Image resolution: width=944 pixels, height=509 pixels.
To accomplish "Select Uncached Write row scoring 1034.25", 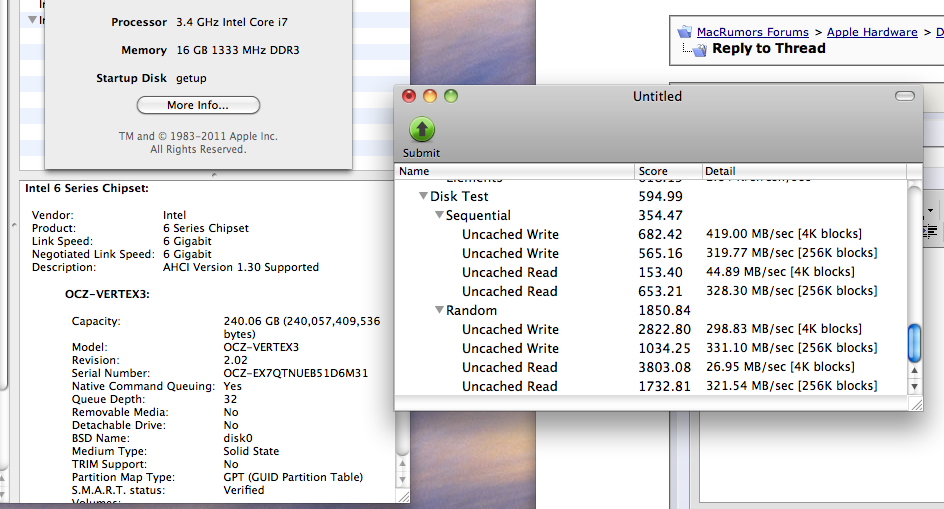I will [650, 348].
